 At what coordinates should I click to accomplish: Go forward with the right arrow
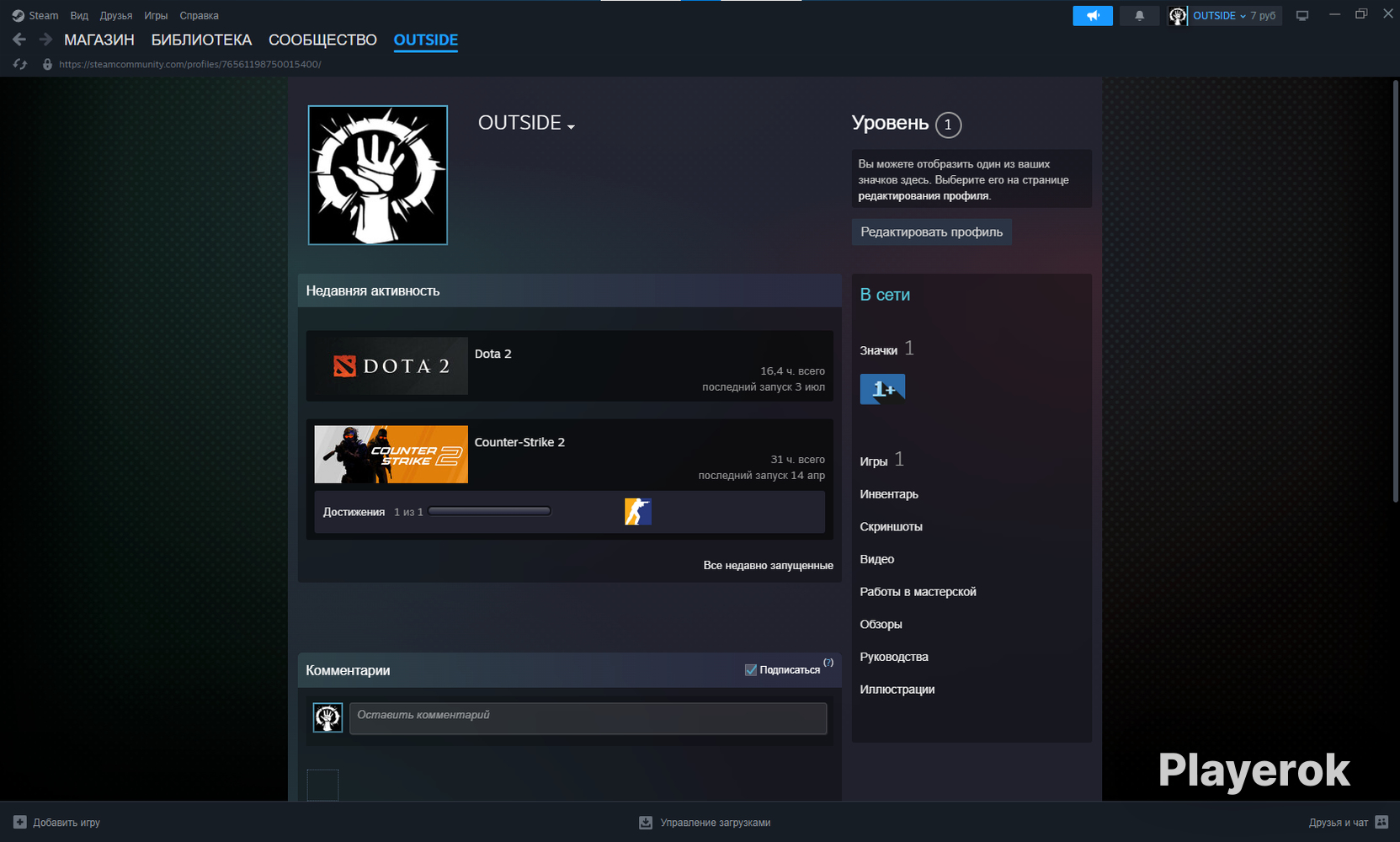(x=45, y=40)
